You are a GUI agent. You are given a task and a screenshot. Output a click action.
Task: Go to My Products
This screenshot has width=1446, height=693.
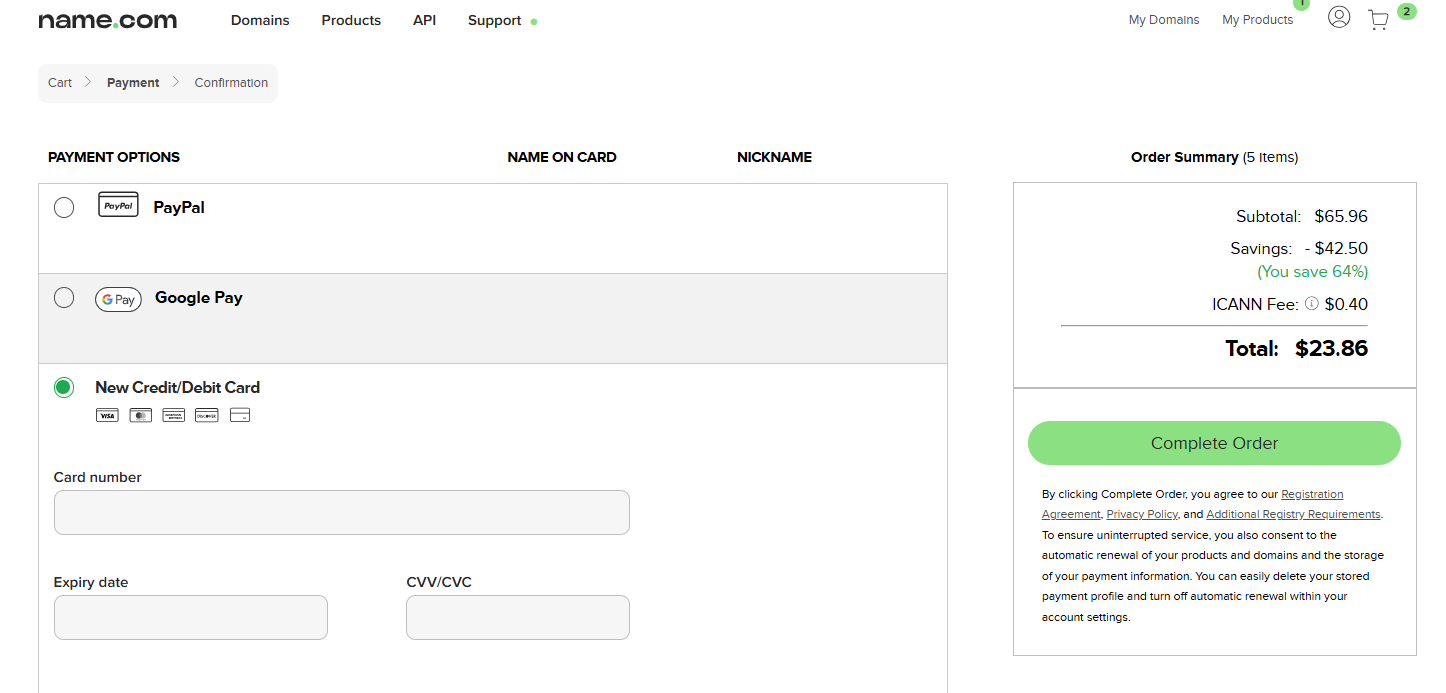(1258, 20)
